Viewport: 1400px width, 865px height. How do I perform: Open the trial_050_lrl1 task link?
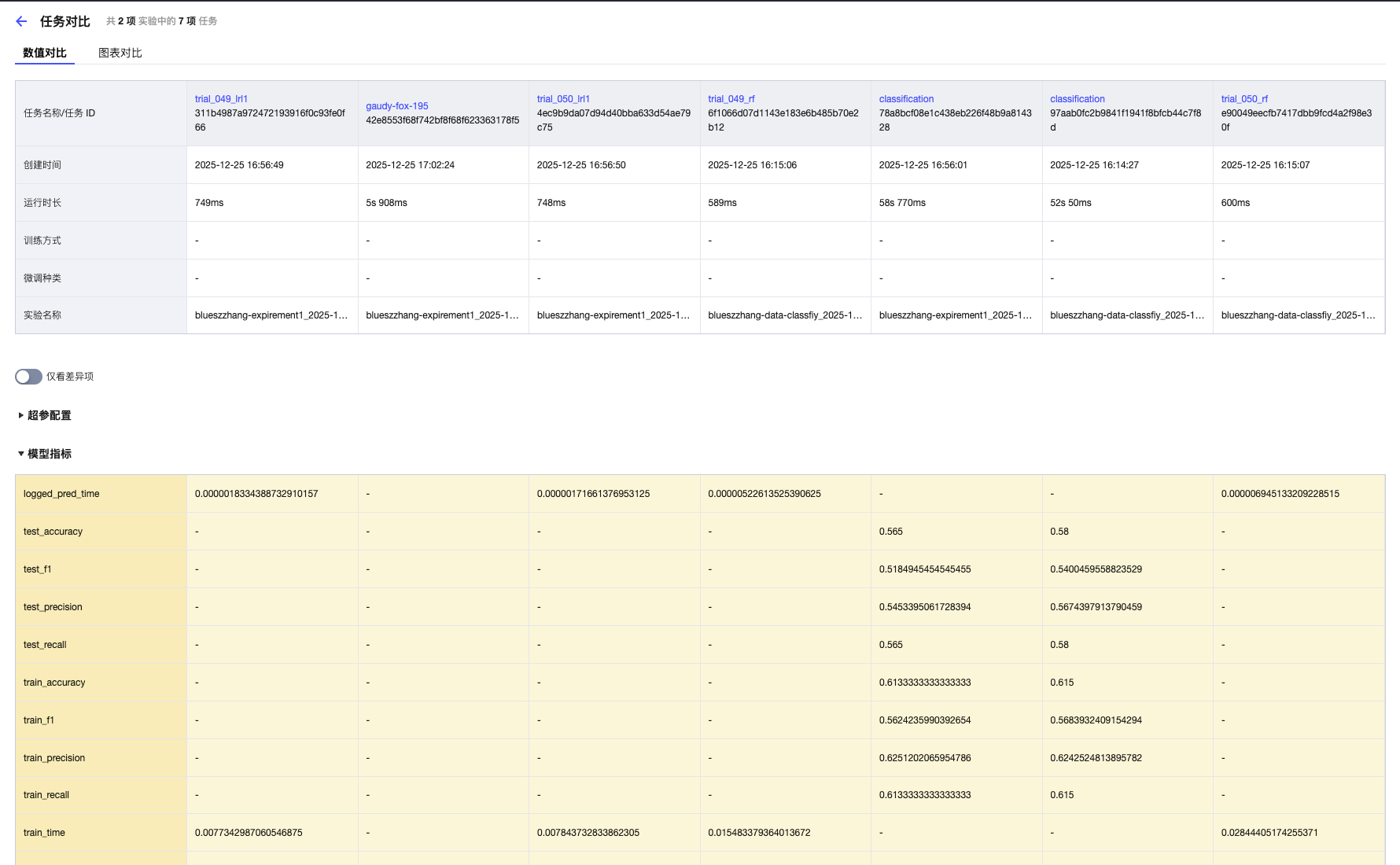tap(563, 99)
